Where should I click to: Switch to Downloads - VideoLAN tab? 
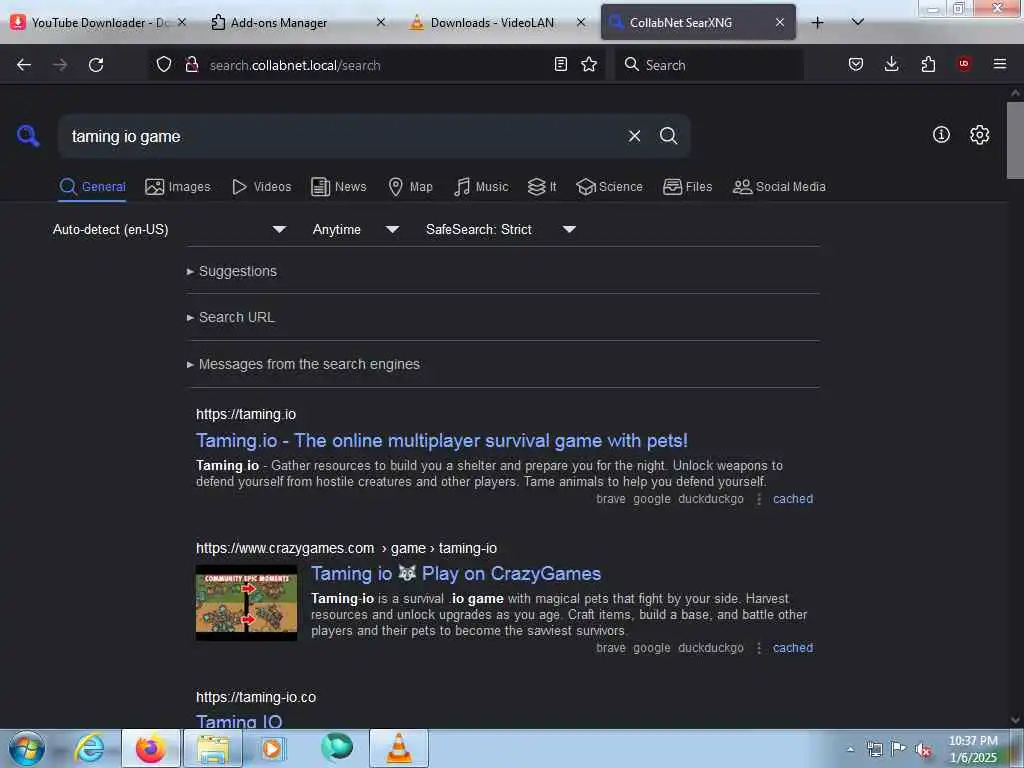492,23
